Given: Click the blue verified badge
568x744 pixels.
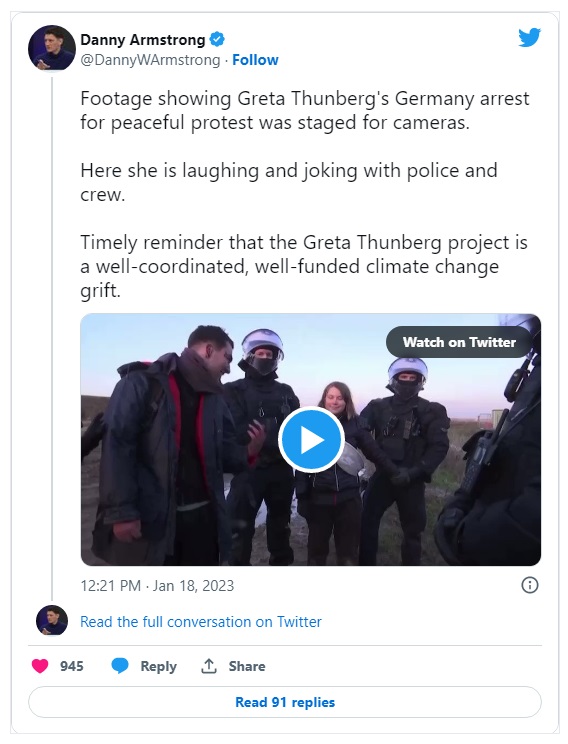Looking at the screenshot, I should [217, 39].
